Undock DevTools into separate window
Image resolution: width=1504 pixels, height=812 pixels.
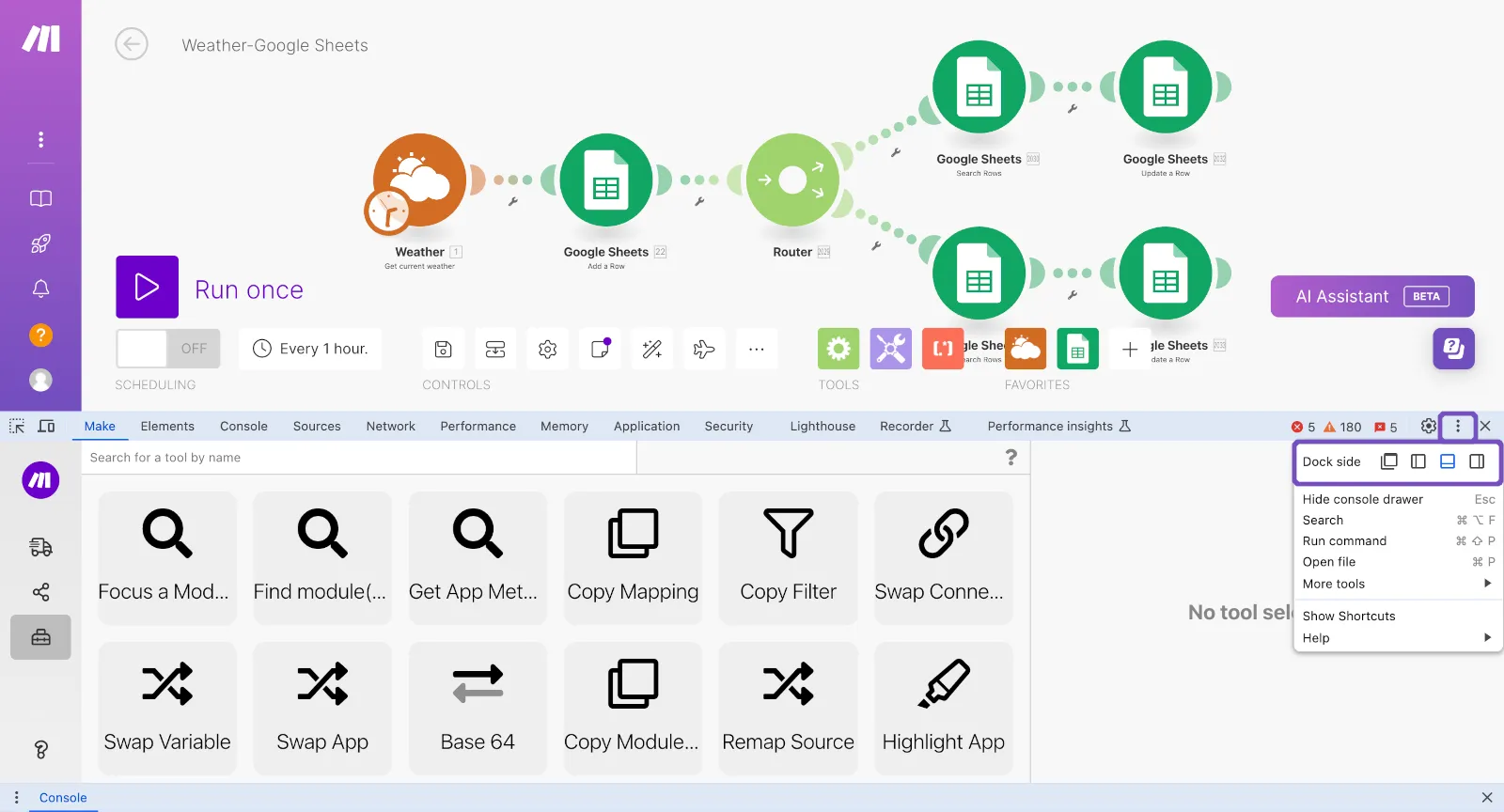pos(1389,461)
